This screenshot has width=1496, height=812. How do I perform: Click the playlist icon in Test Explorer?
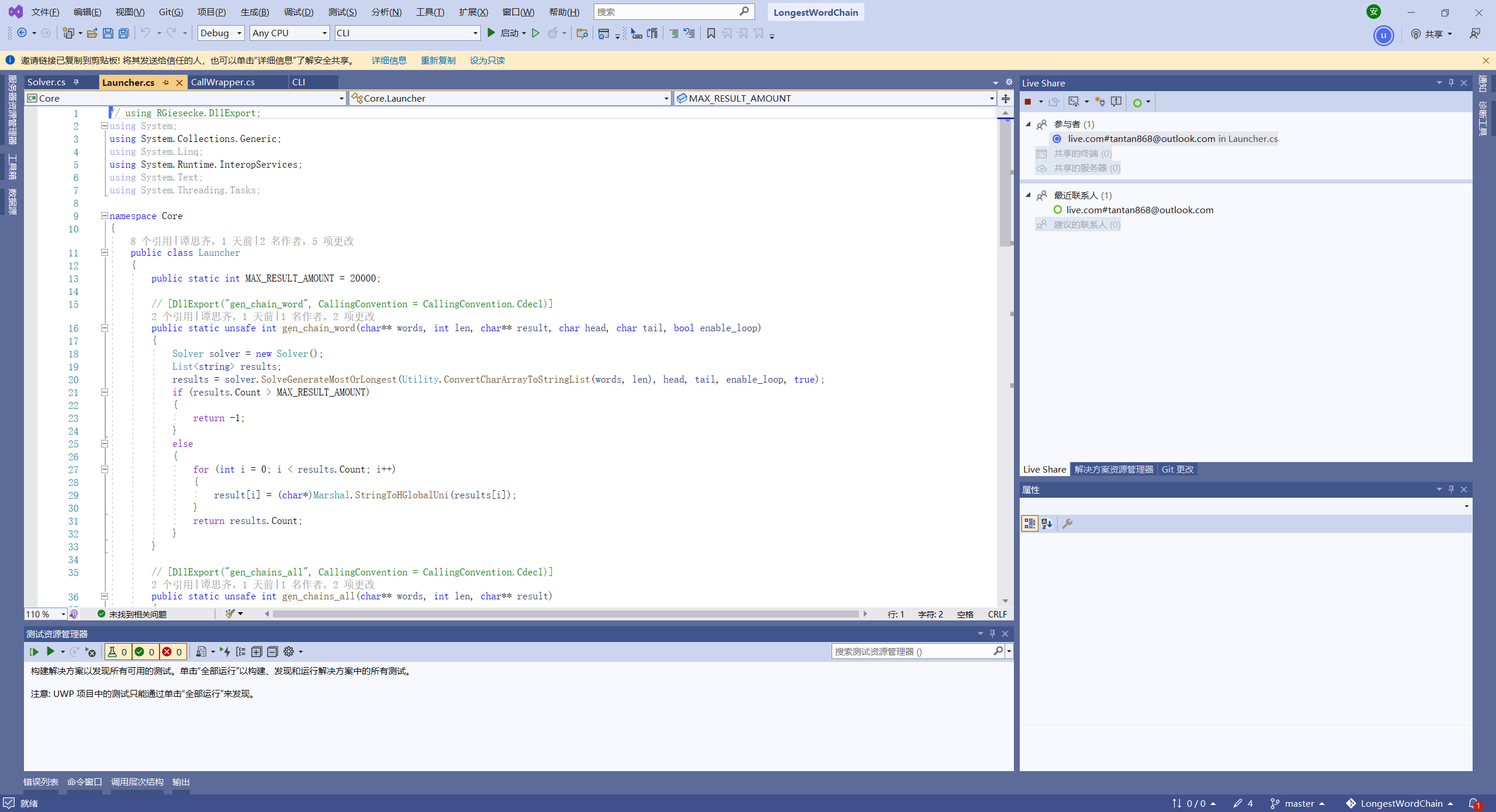click(201, 651)
